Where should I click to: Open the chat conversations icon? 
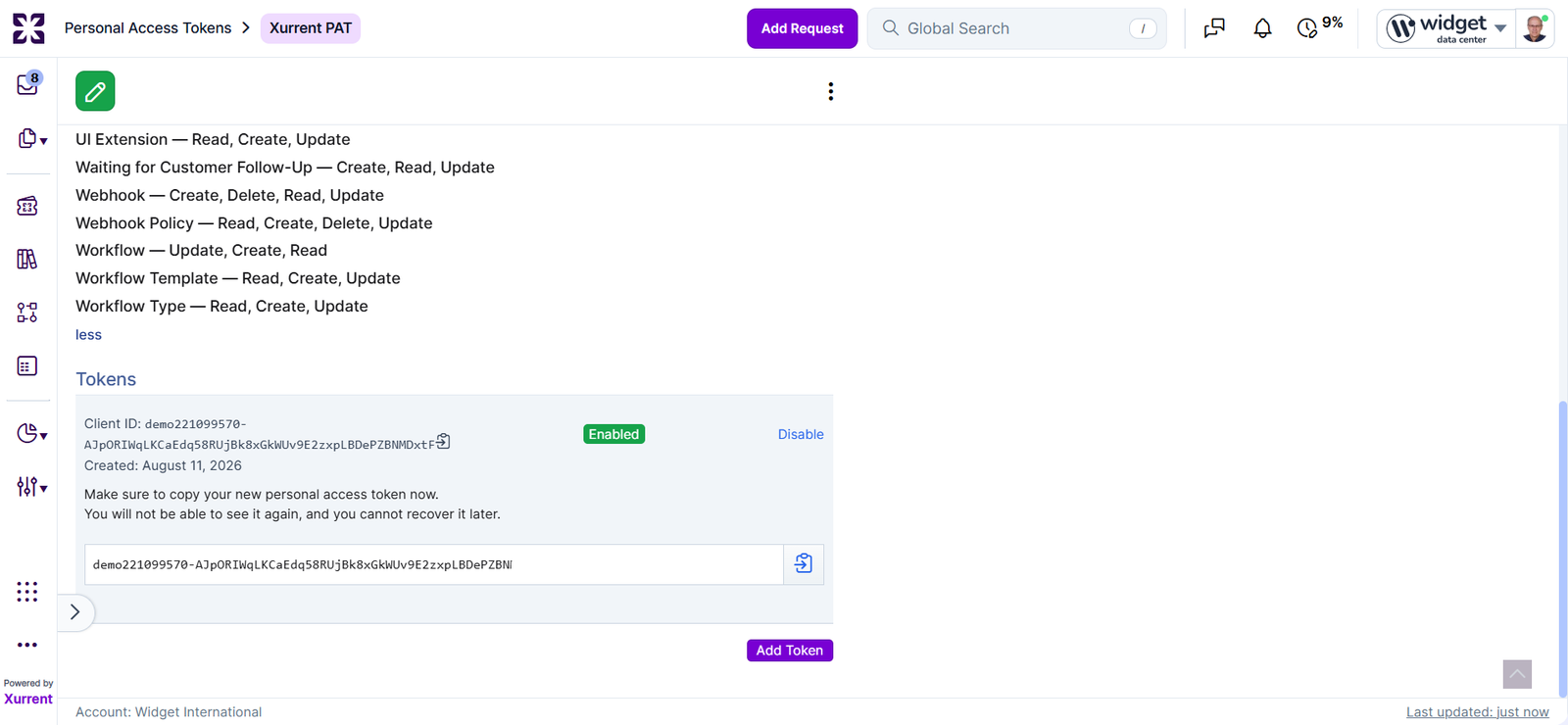point(1214,28)
